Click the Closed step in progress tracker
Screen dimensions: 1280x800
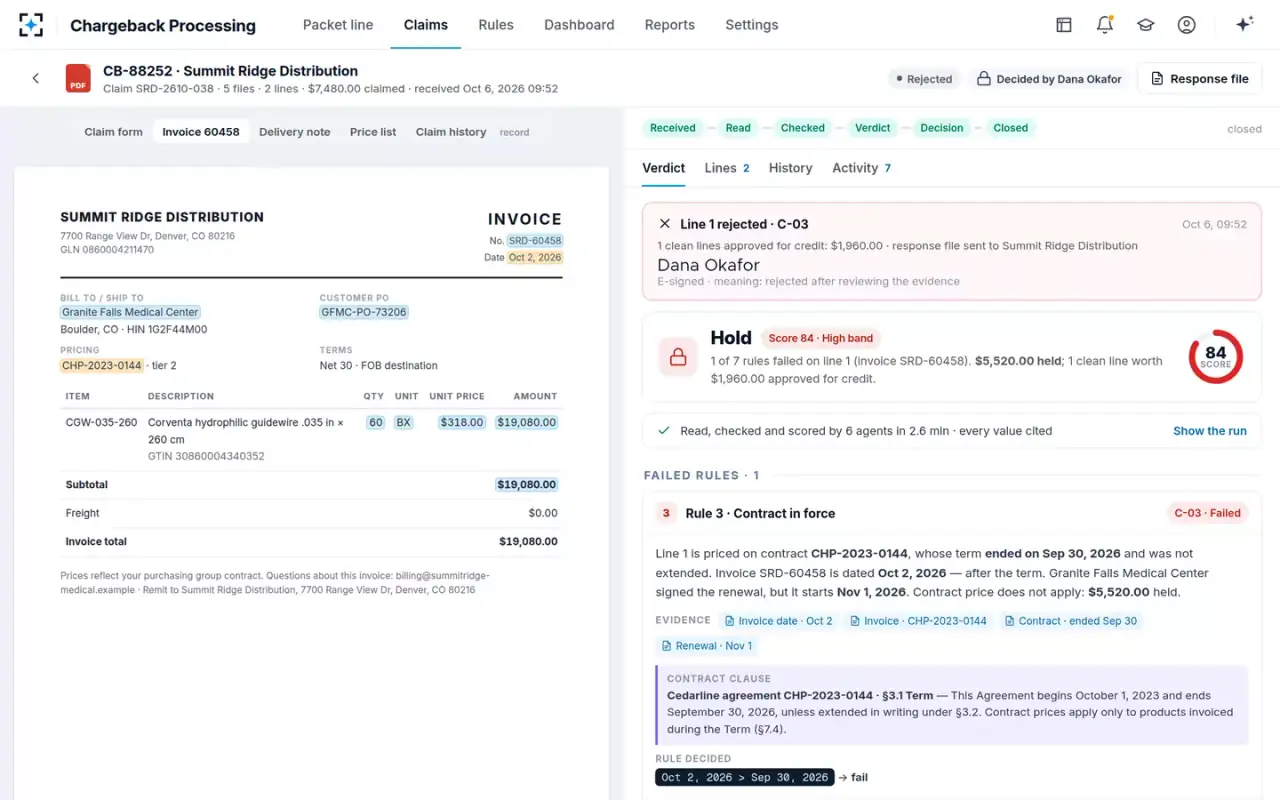(1010, 128)
